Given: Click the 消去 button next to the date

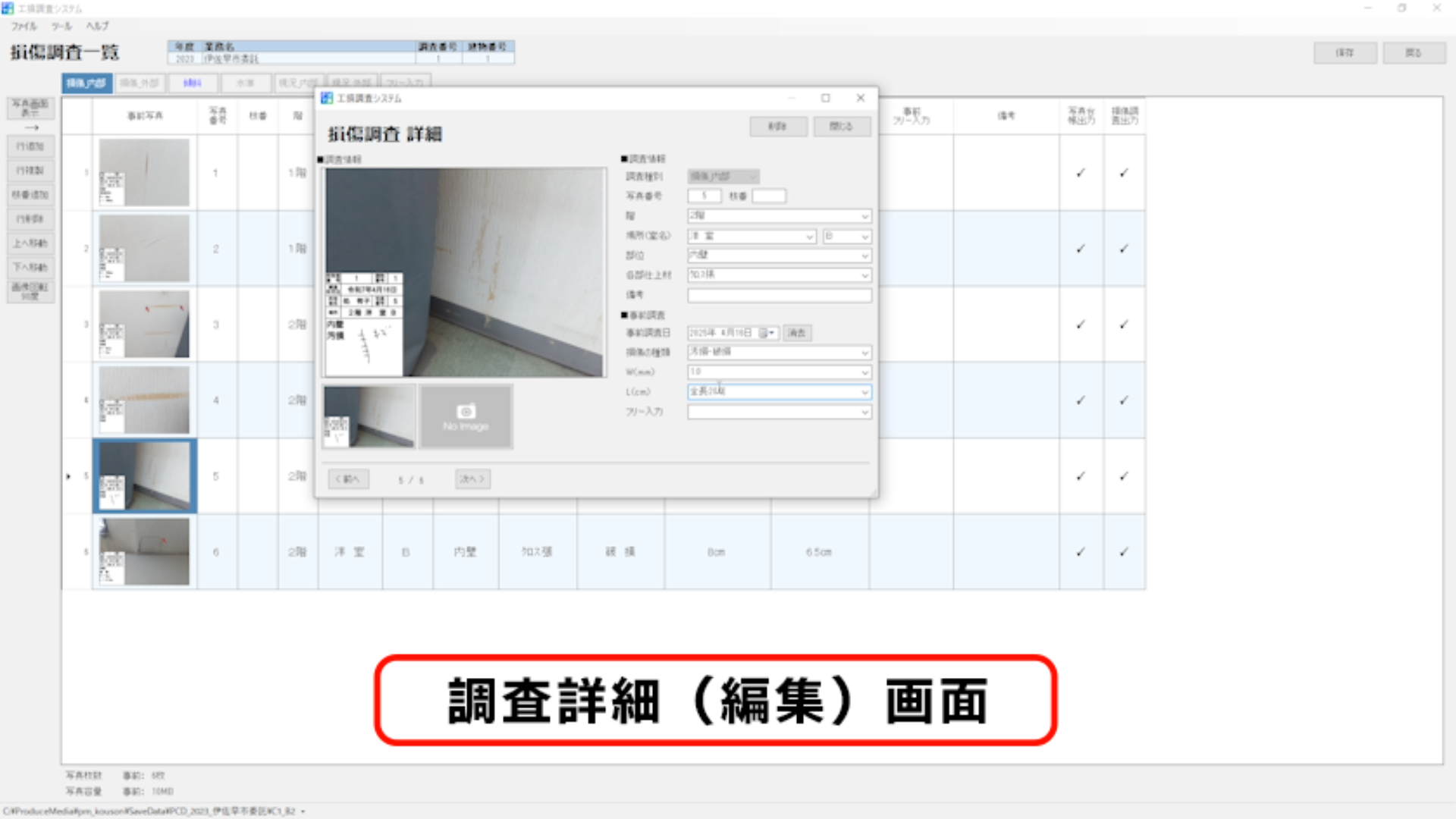Looking at the screenshot, I should [x=797, y=333].
